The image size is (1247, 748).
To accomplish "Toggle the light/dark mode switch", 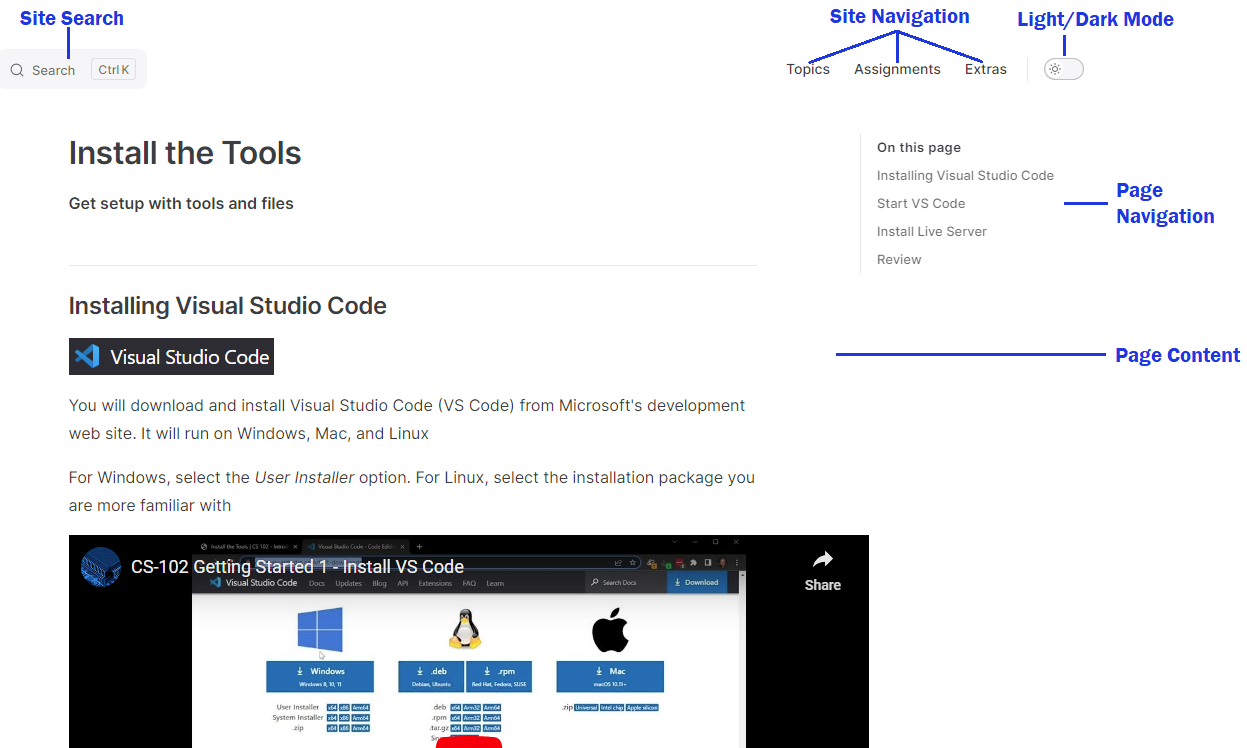I will 1064,69.
